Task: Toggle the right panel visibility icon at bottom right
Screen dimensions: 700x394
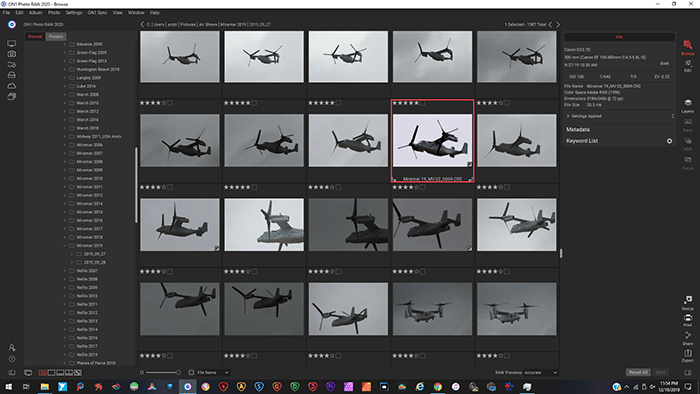Action: point(688,373)
